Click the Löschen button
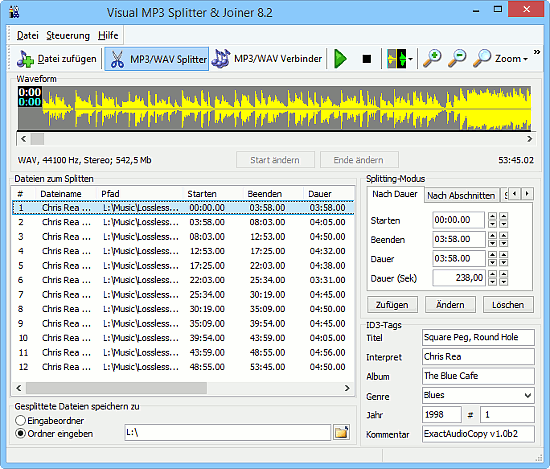The height and width of the screenshot is (469, 550). pos(508,304)
